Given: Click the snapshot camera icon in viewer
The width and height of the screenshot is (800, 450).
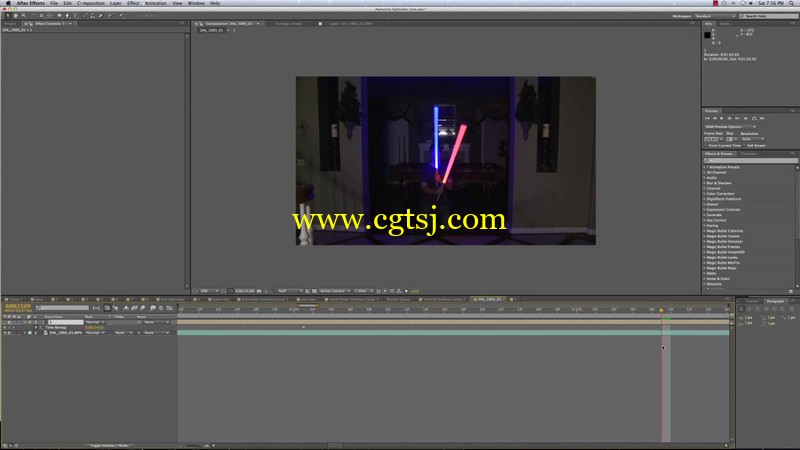Looking at the screenshot, I should (259, 291).
